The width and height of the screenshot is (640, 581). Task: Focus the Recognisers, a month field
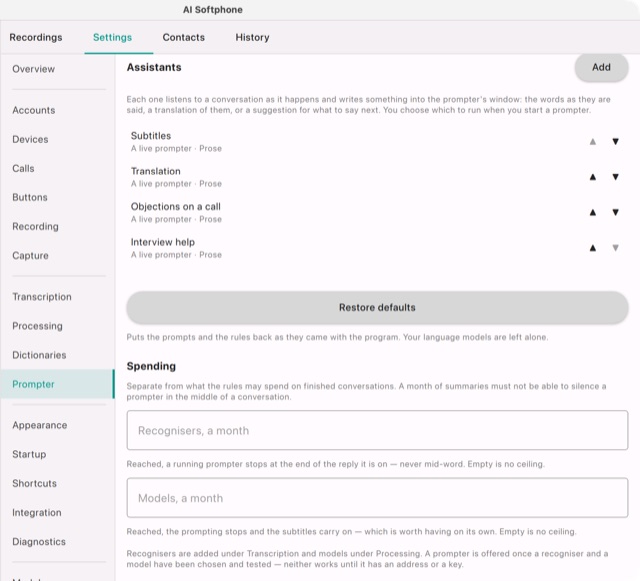(377, 430)
